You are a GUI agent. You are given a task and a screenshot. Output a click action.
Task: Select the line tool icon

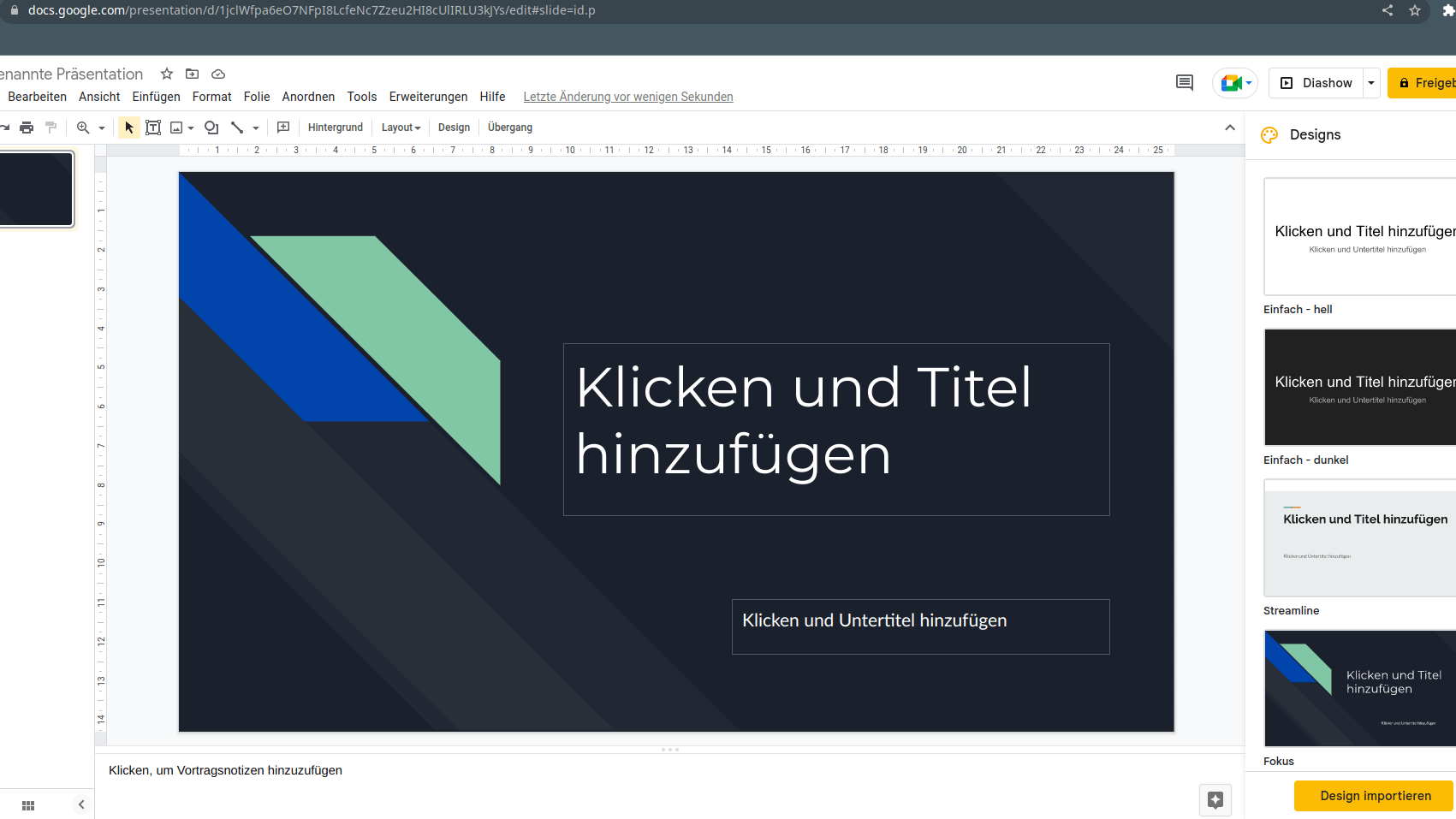(237, 128)
